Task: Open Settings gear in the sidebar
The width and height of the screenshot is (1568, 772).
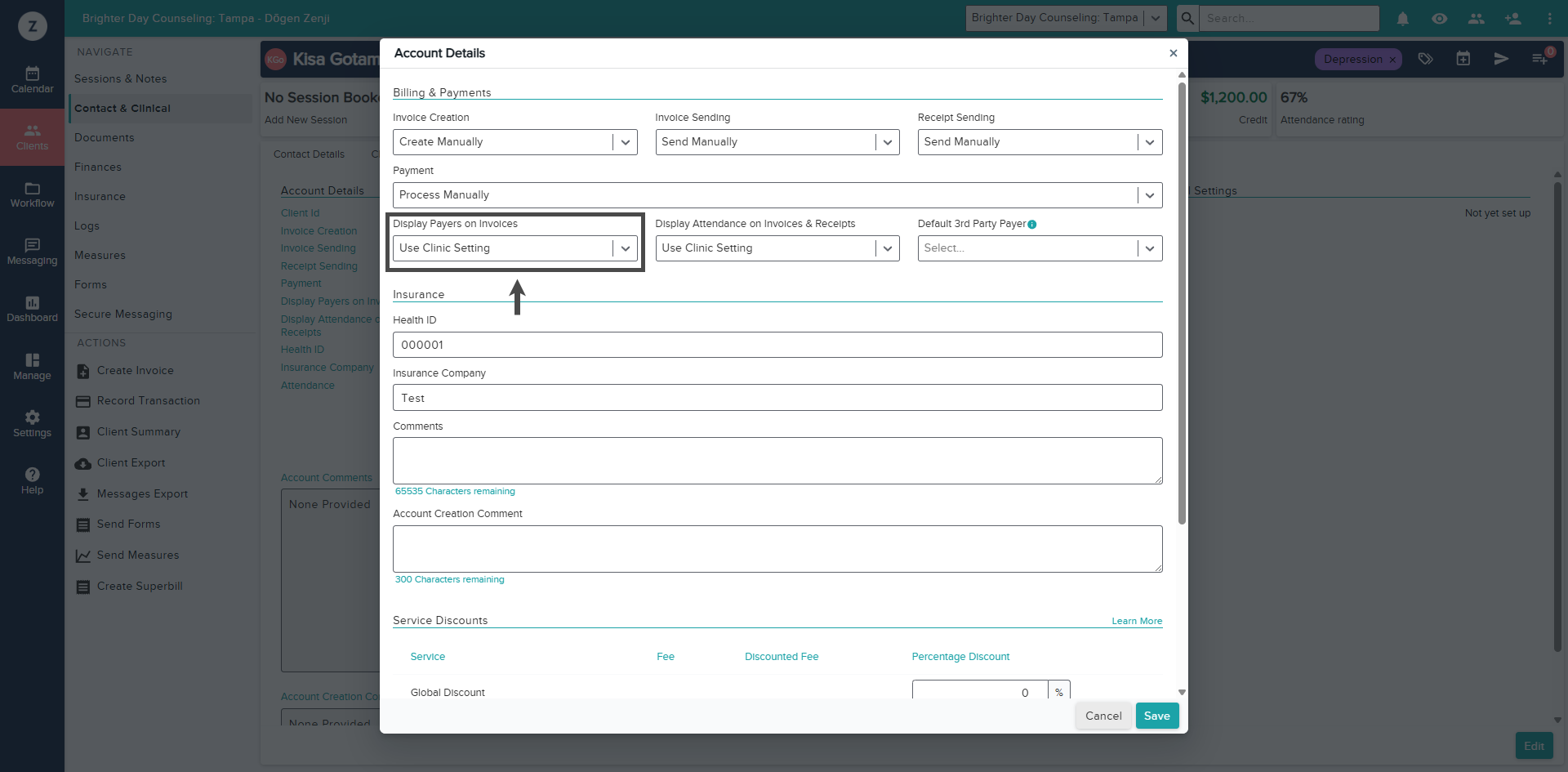Action: pyautogui.click(x=32, y=424)
